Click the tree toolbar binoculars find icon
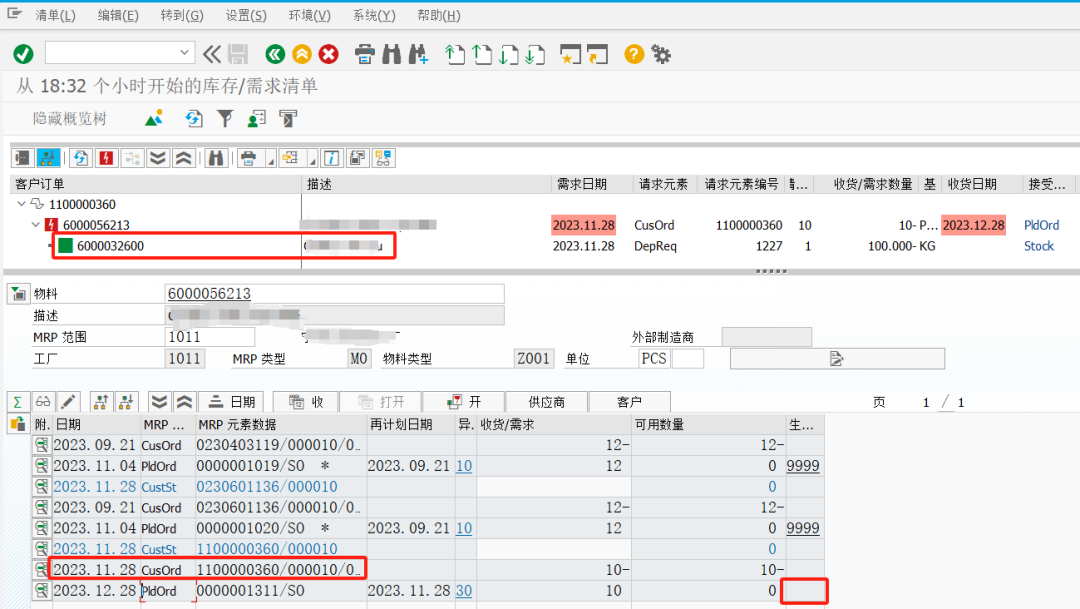The image size is (1080, 609). pos(216,158)
